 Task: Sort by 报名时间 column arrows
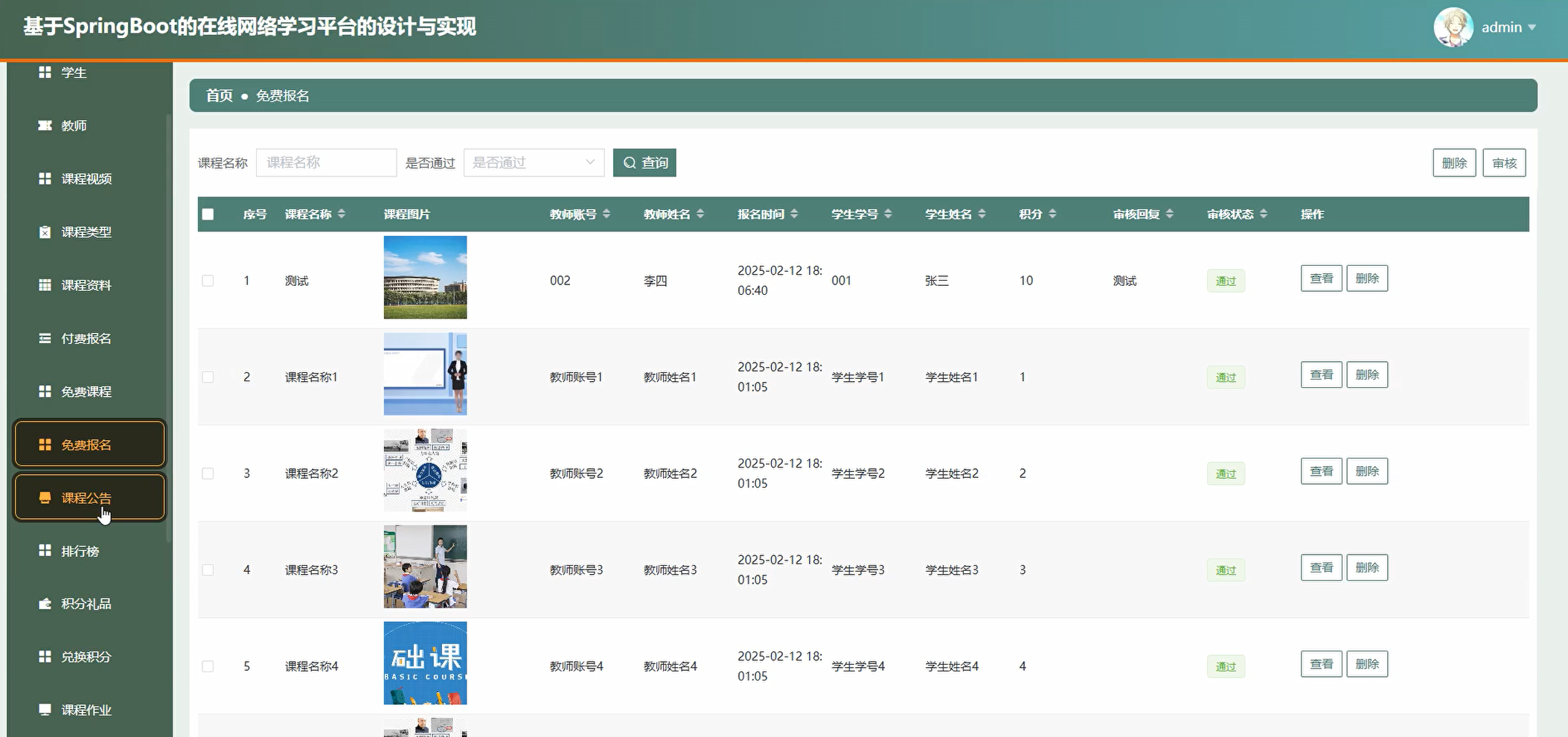pos(794,214)
